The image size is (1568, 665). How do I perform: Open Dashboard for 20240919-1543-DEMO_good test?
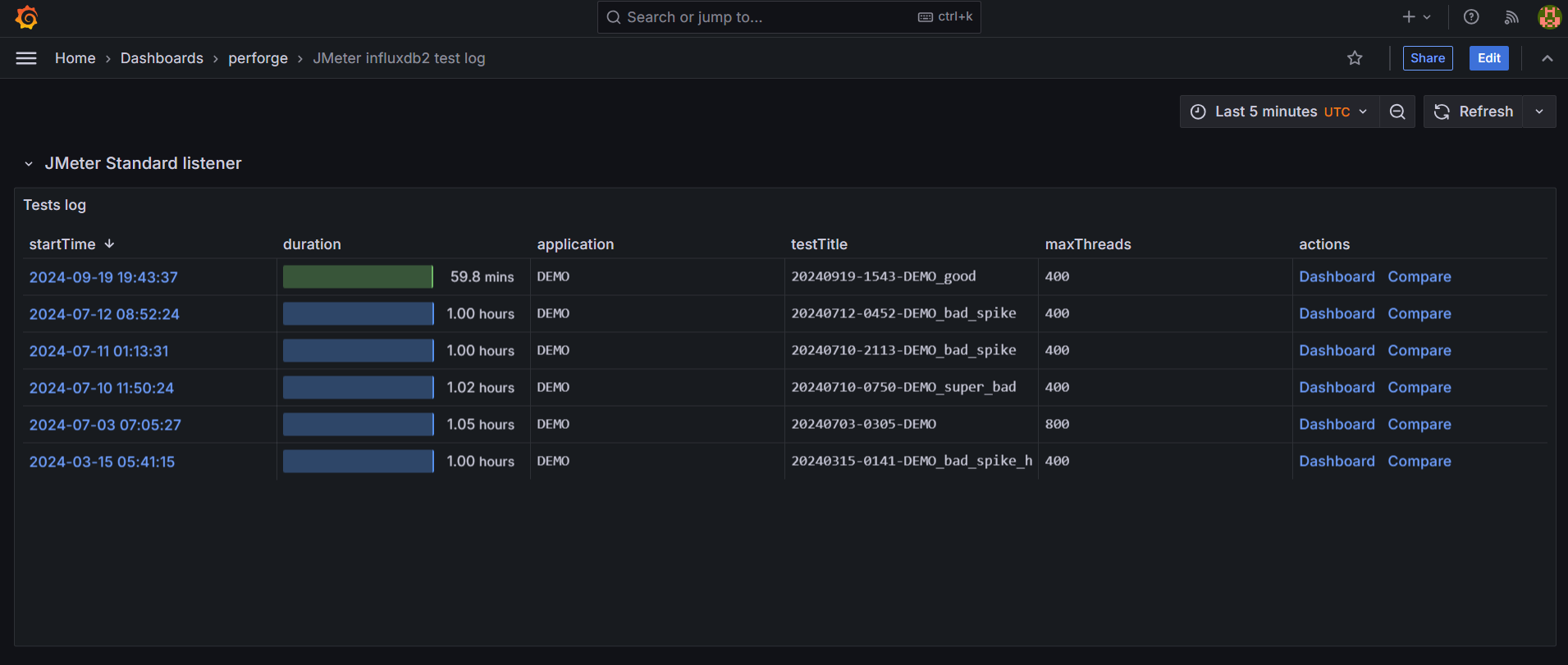click(x=1337, y=277)
